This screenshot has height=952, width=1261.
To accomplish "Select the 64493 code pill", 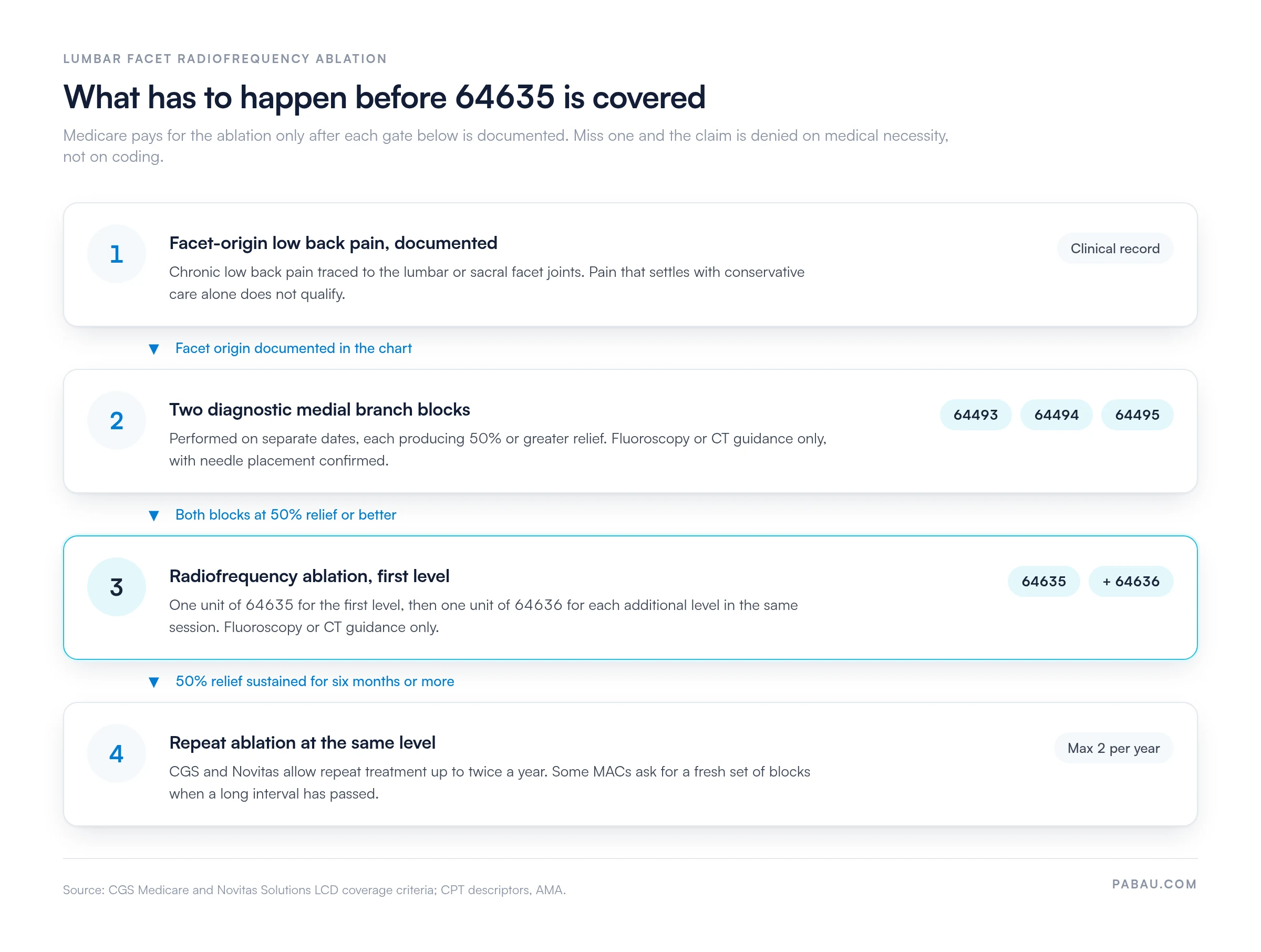I will point(975,415).
